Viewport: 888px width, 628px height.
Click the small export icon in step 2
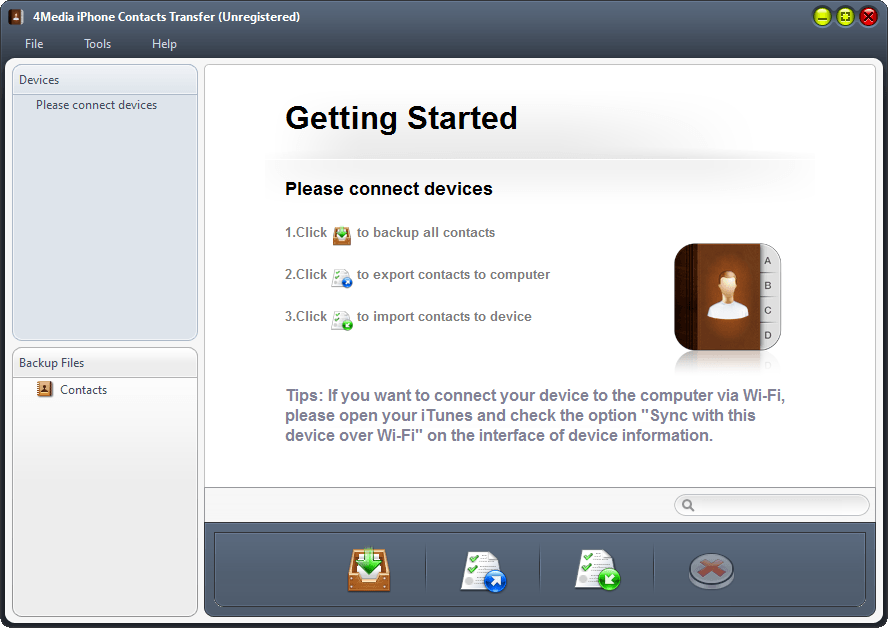click(341, 277)
